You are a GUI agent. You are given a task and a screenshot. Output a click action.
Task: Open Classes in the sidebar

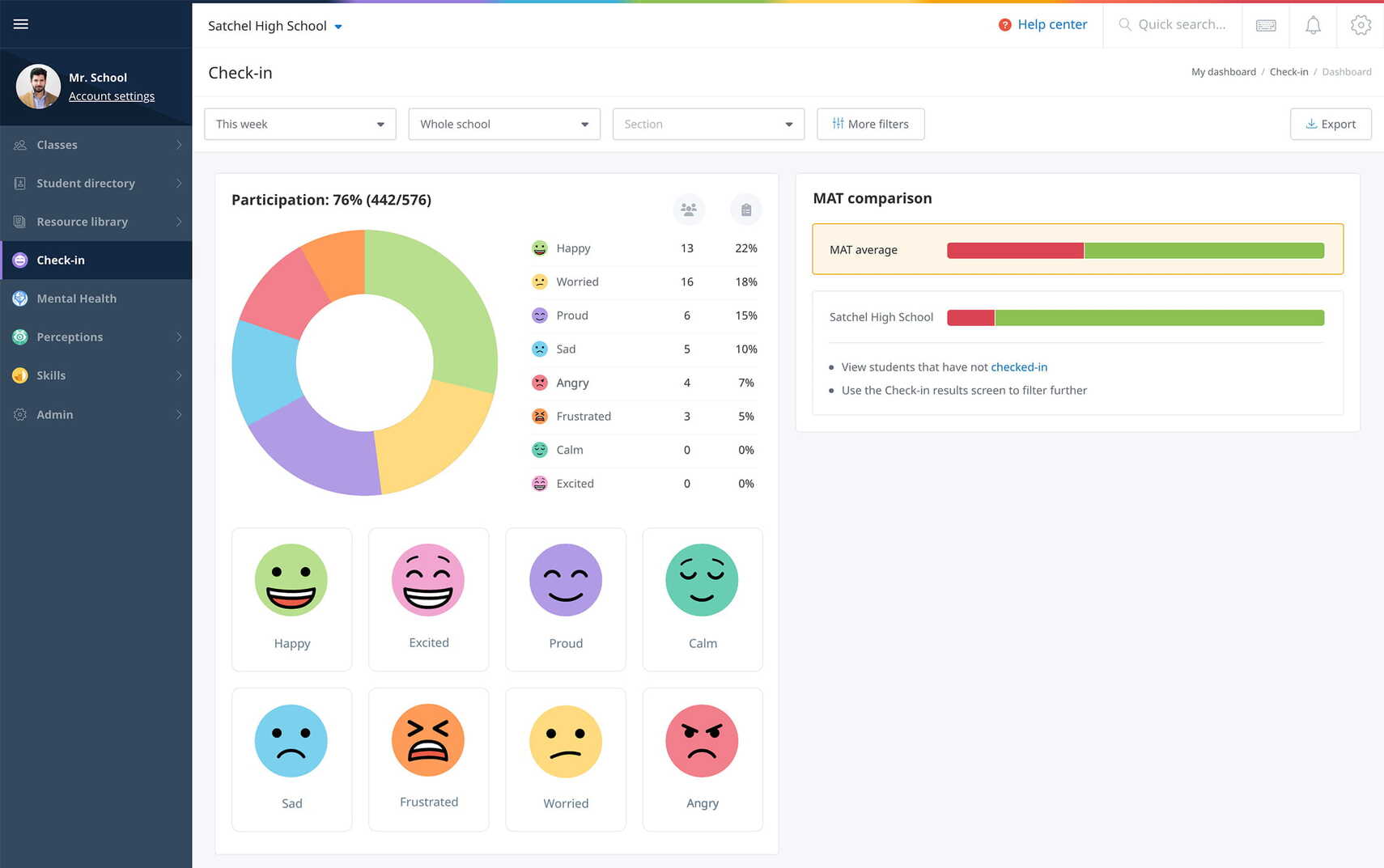click(x=96, y=145)
